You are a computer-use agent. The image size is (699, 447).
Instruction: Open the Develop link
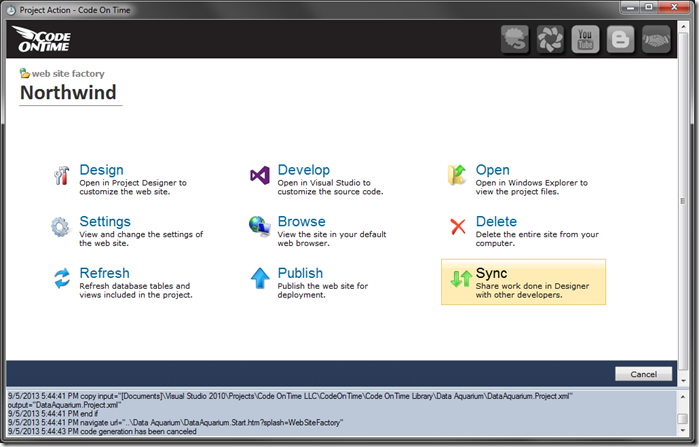(x=304, y=170)
